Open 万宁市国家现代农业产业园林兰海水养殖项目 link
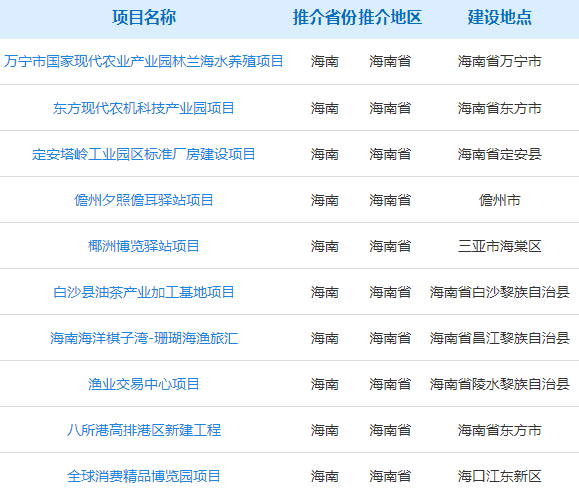The height and width of the screenshot is (496, 579). coord(144,61)
